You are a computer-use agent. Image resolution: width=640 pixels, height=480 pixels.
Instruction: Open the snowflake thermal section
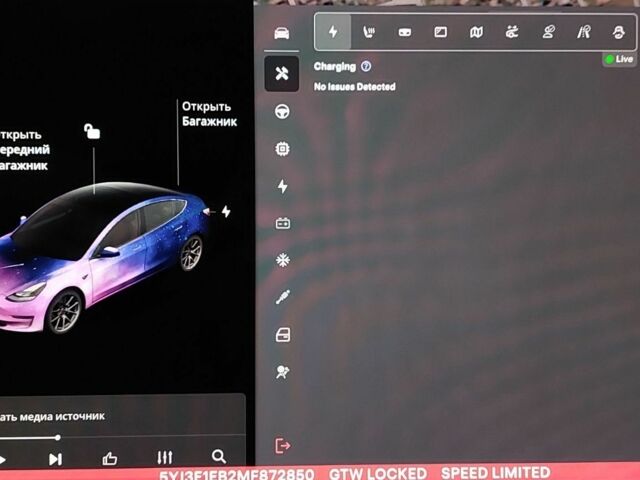tap(282, 260)
